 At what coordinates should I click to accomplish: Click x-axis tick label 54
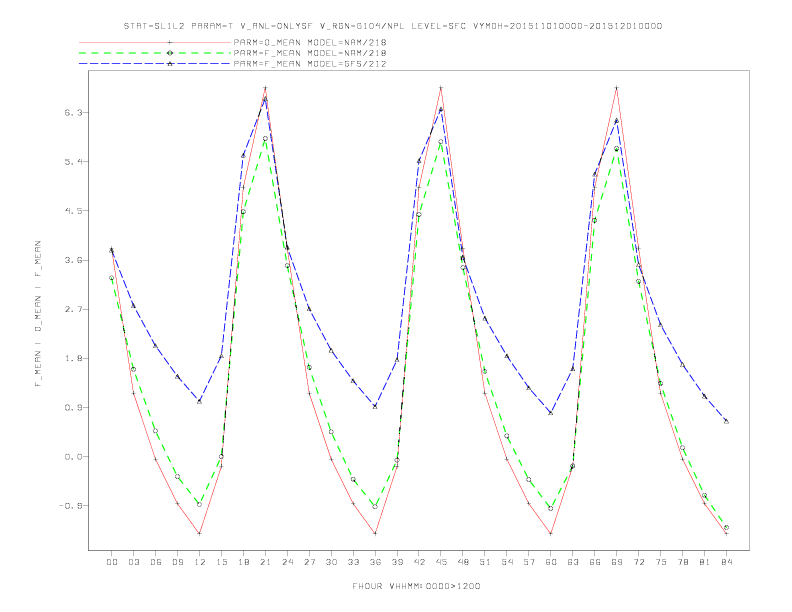click(x=507, y=562)
